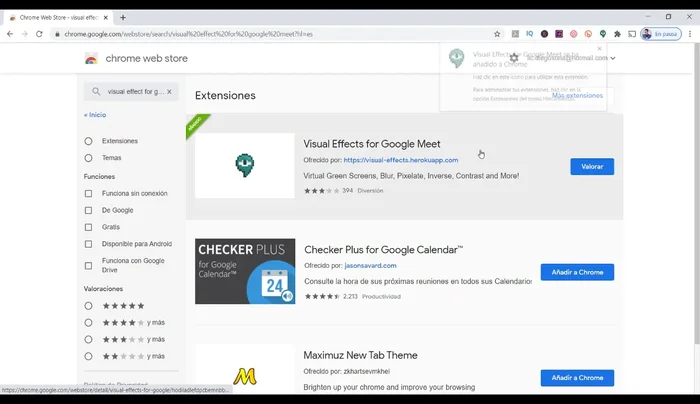Click the Extensiones section heading
This screenshot has width=700, height=404.
coord(225,96)
